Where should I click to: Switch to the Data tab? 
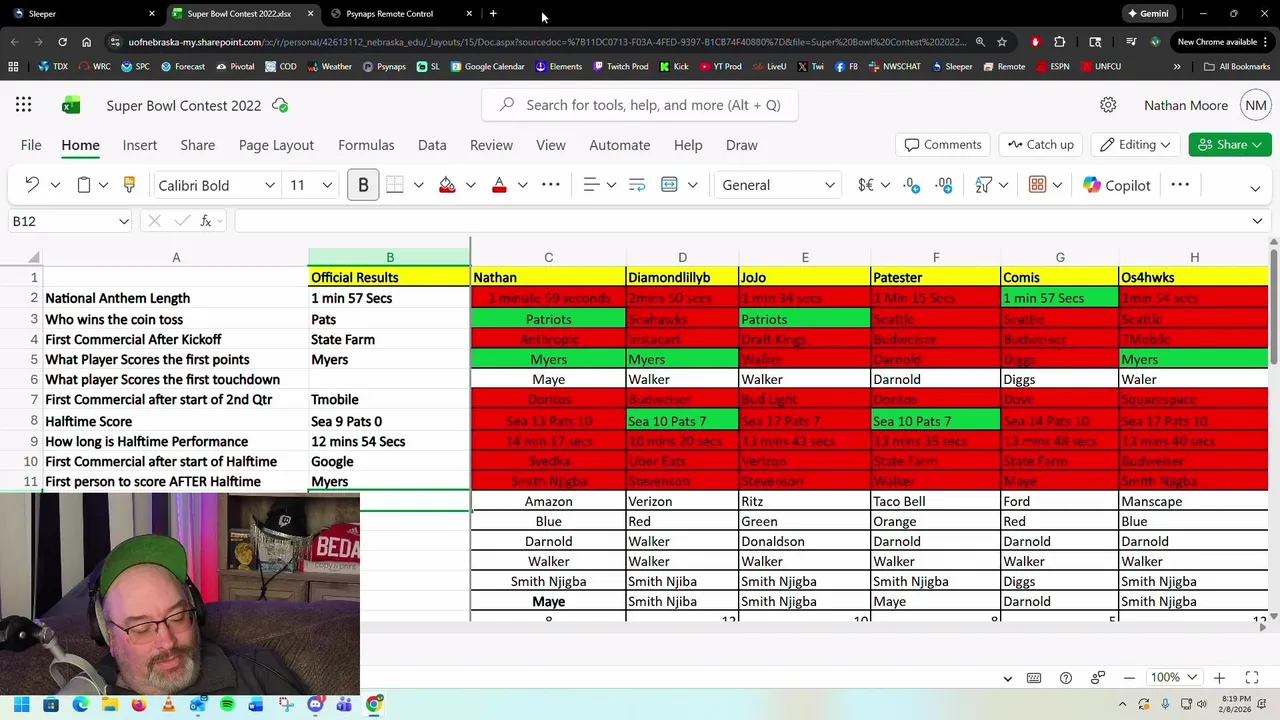pos(432,145)
